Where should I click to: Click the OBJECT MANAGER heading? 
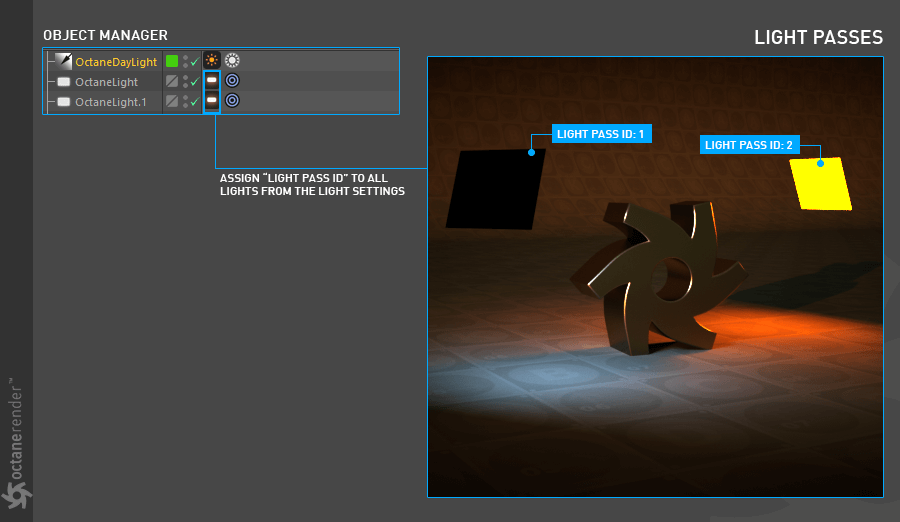pos(106,35)
